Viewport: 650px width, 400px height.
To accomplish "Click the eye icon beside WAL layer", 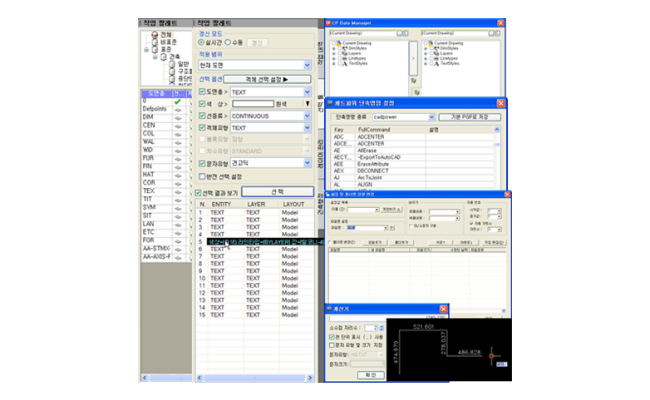I will click(x=177, y=141).
